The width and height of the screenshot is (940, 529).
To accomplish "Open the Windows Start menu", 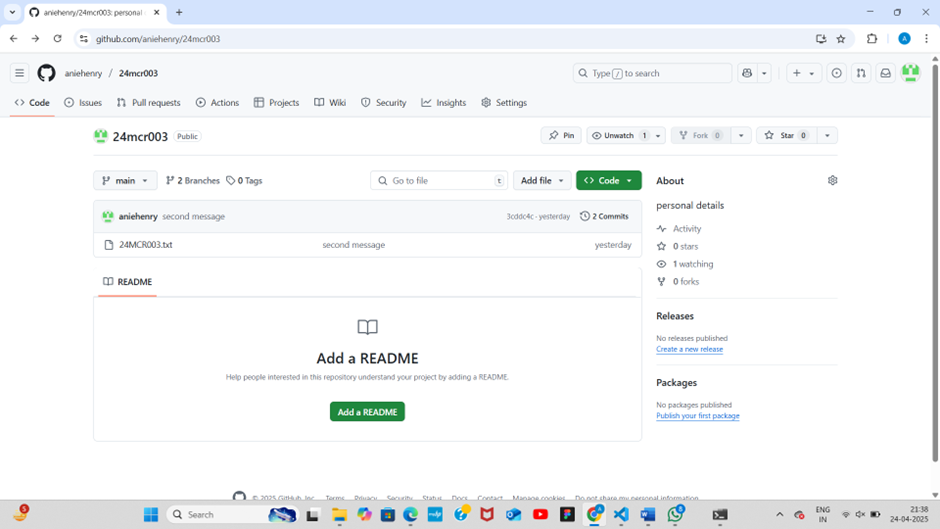I will pyautogui.click(x=151, y=515).
